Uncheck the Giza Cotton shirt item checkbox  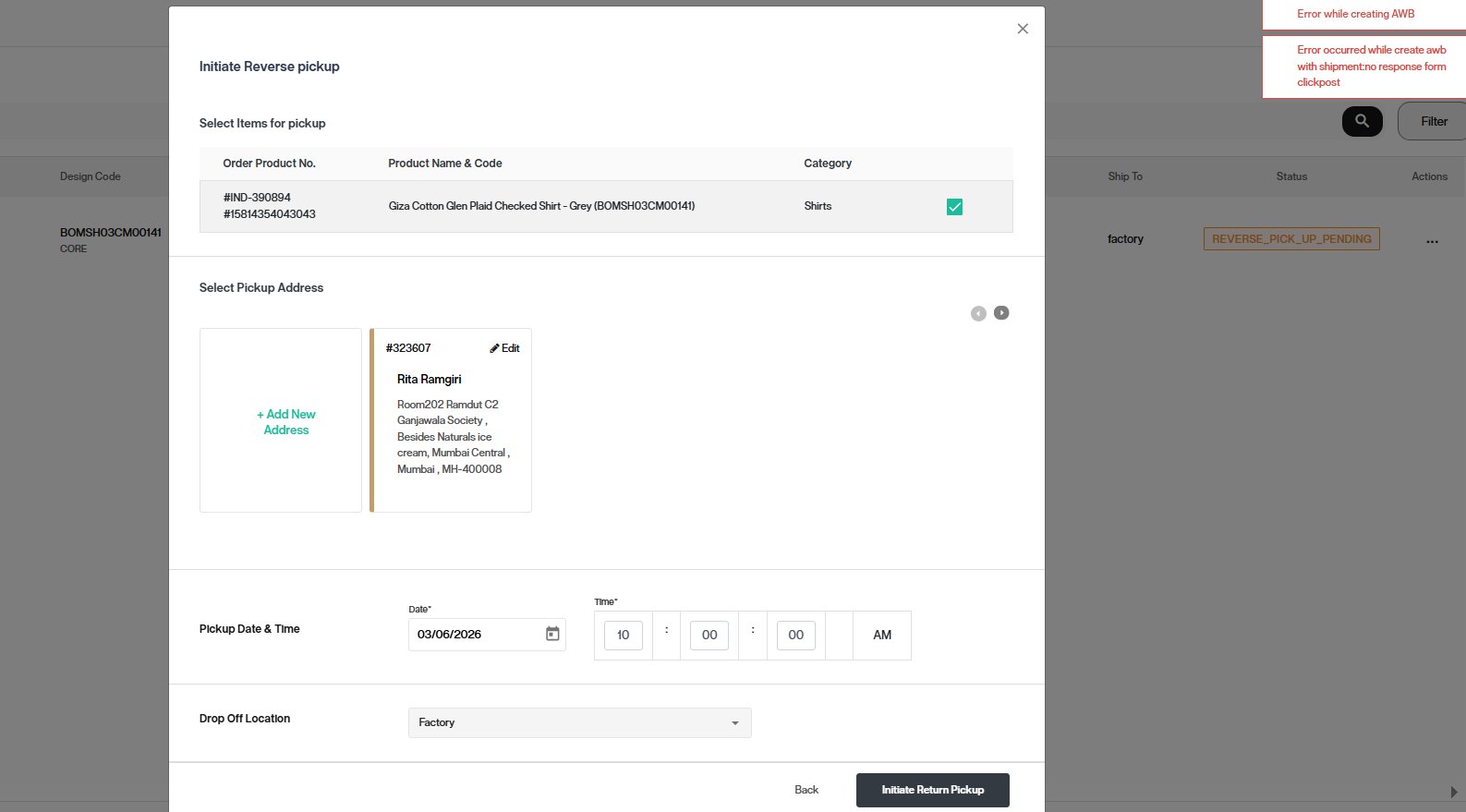954,207
